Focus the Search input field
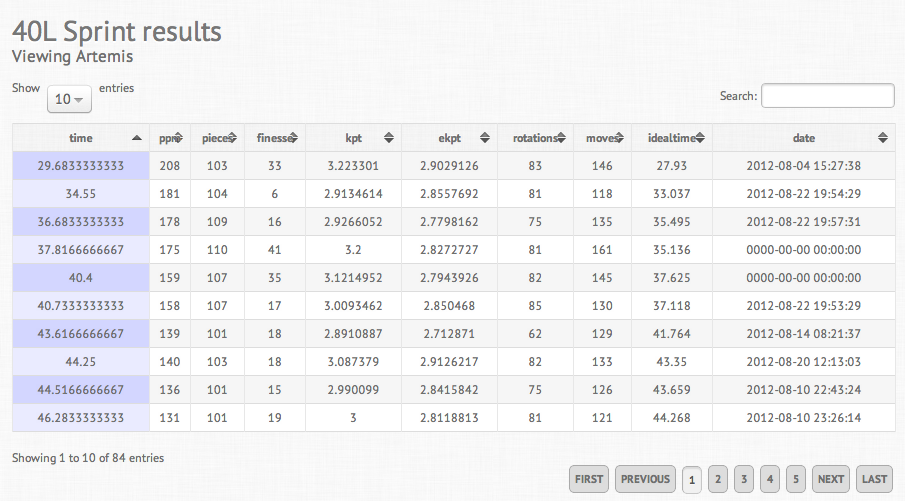The height and width of the screenshot is (501, 905). click(x=827, y=95)
